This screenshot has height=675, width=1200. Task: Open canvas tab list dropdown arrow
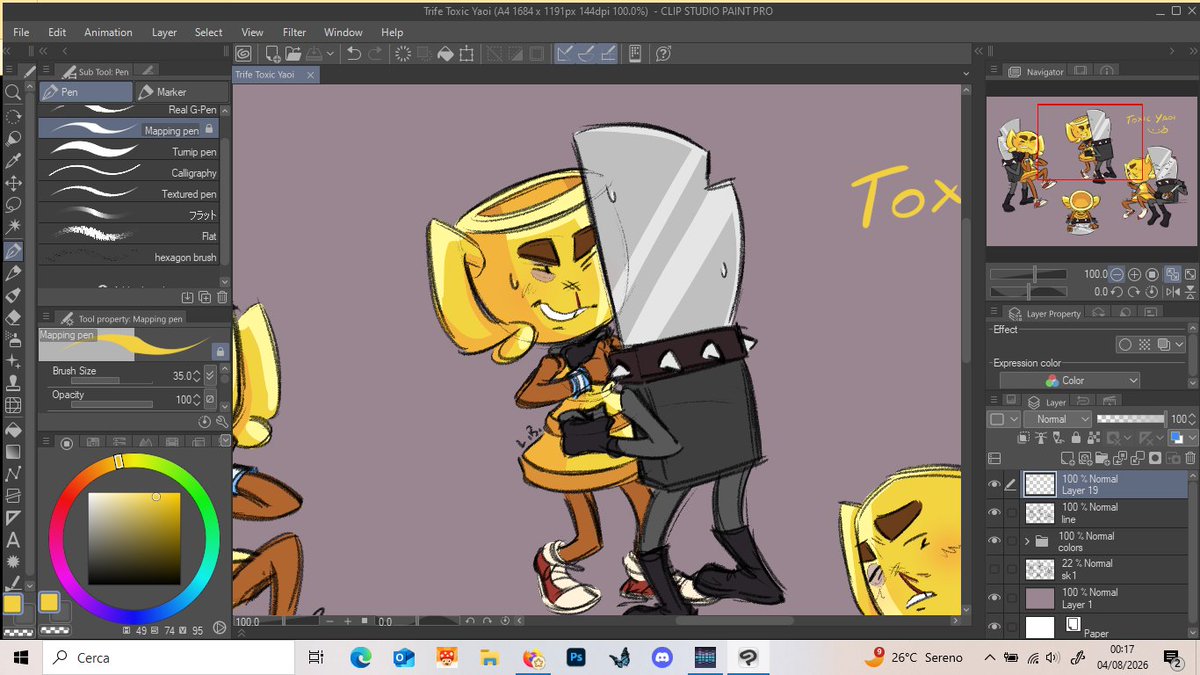click(966, 74)
